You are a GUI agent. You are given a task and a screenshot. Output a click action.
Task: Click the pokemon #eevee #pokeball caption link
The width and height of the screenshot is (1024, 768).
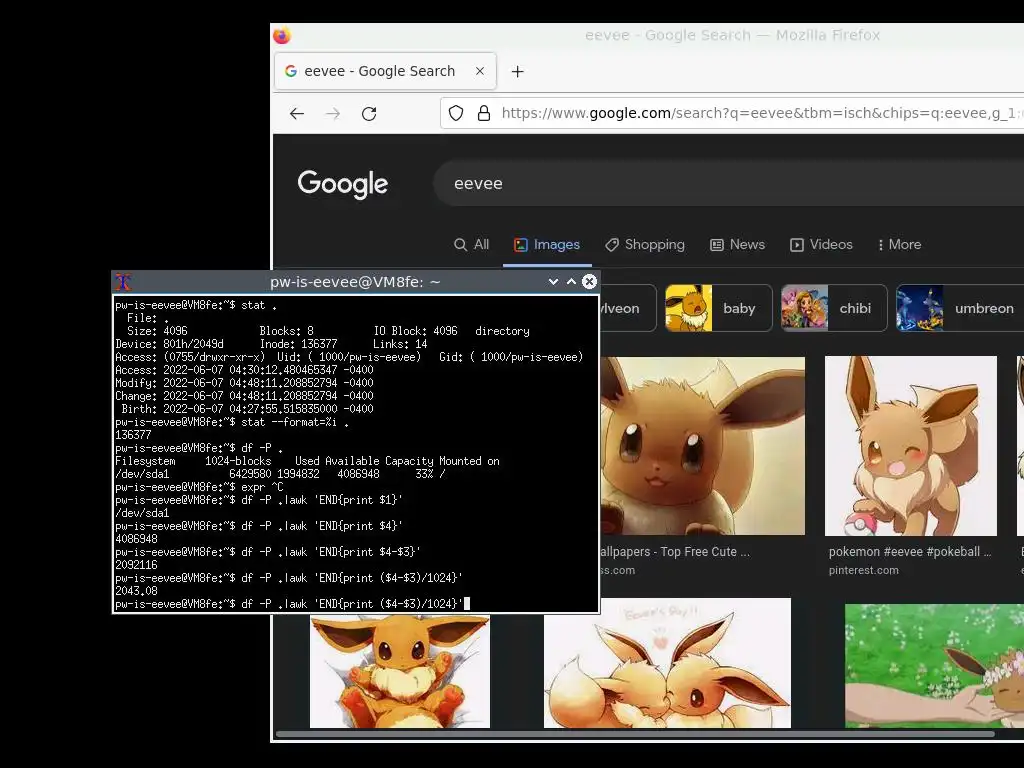pos(910,552)
